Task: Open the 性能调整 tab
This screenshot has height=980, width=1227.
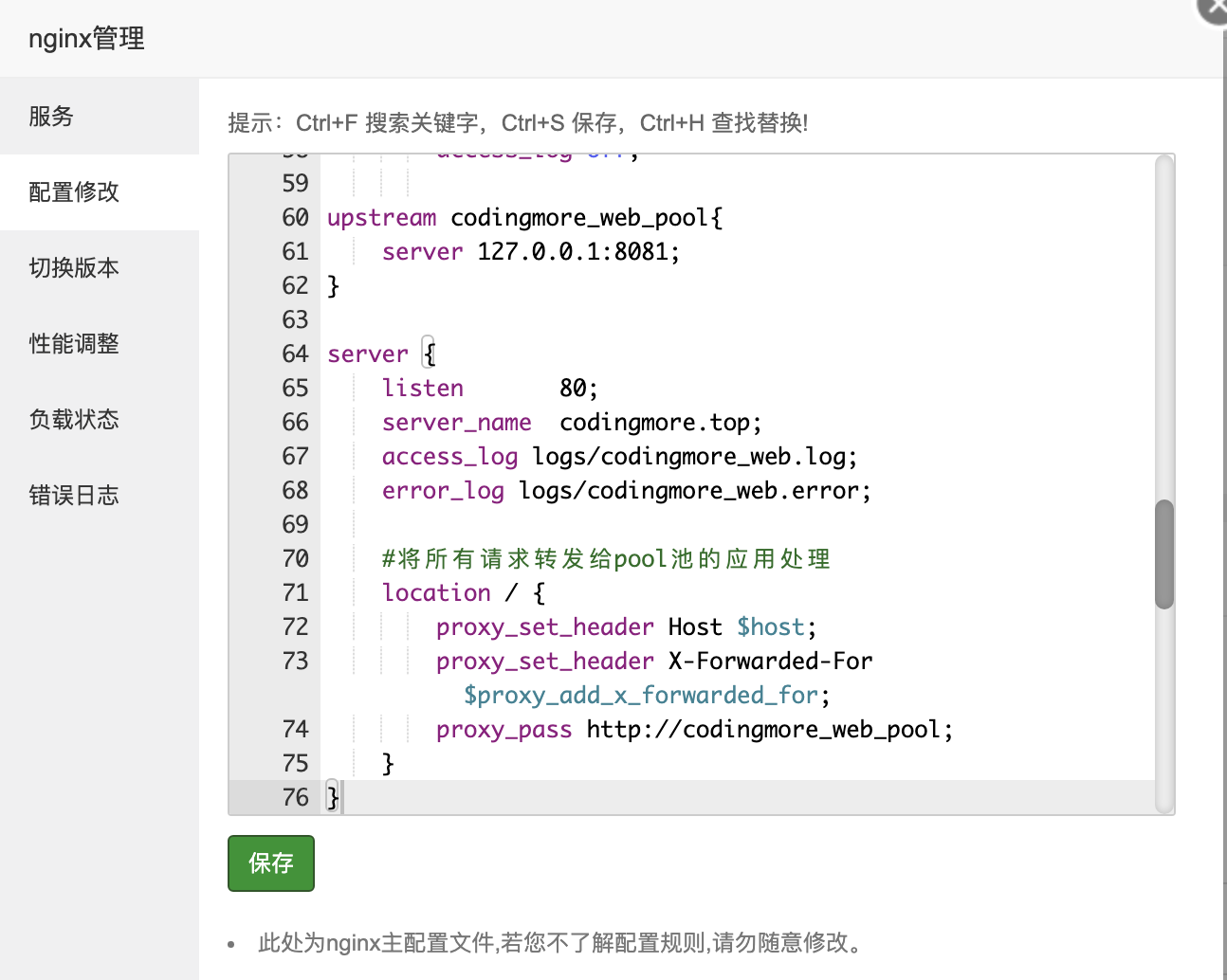Action: coord(74,344)
